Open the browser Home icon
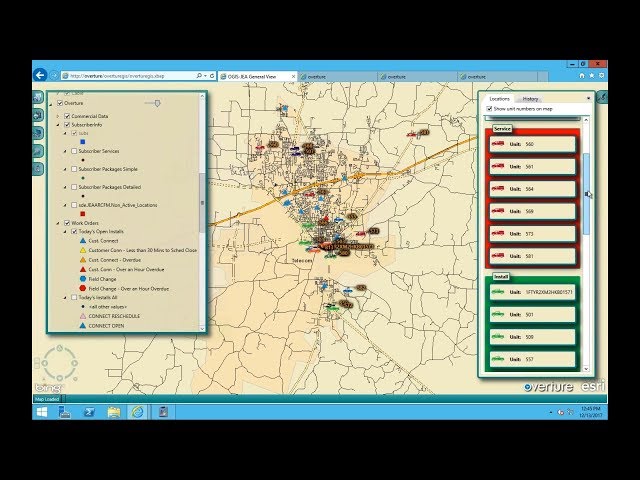 pyautogui.click(x=582, y=76)
